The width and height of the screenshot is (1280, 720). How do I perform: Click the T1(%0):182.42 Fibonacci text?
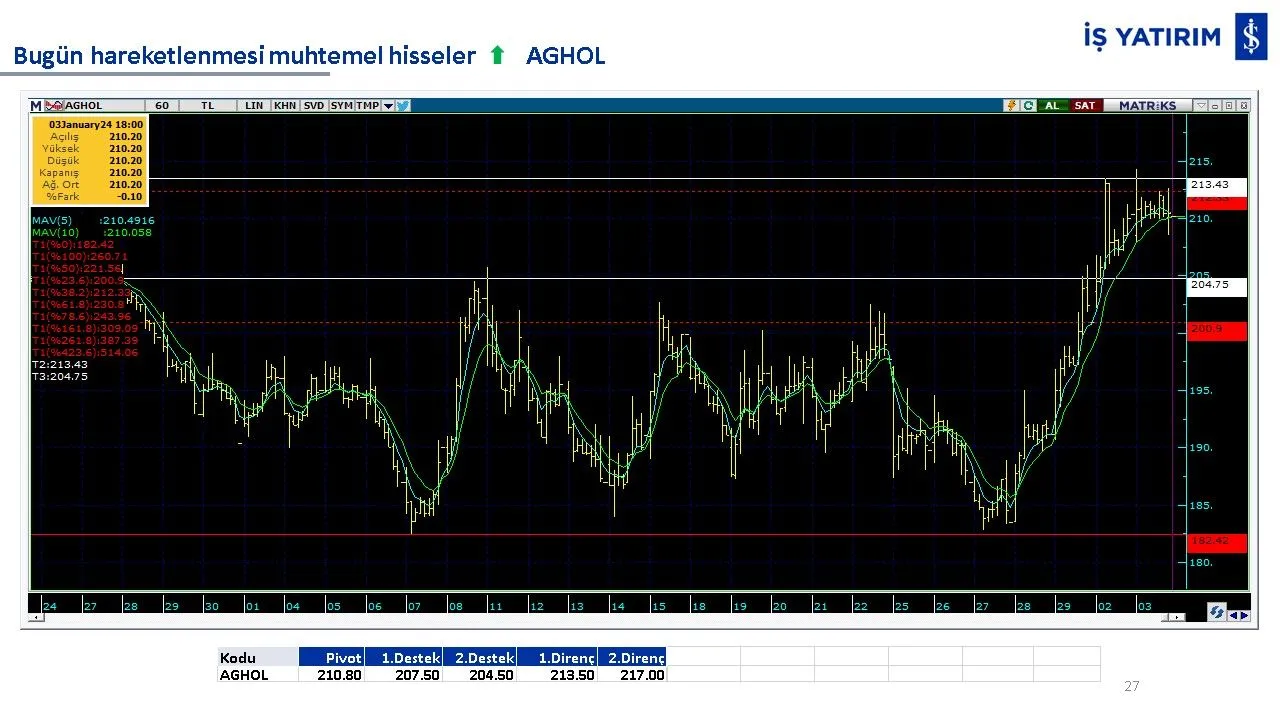pos(73,244)
